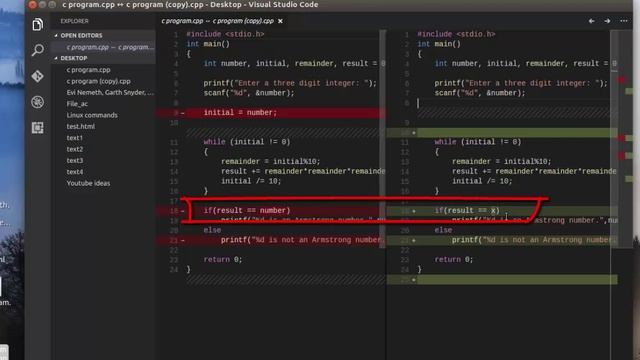Open the text2 file

pos(75,149)
